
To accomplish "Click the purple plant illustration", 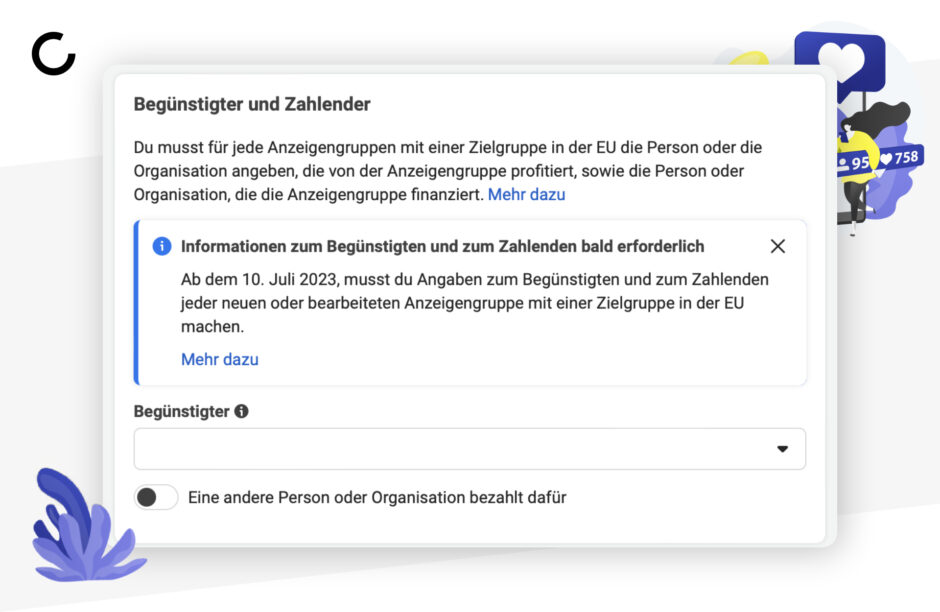I will (88, 526).
